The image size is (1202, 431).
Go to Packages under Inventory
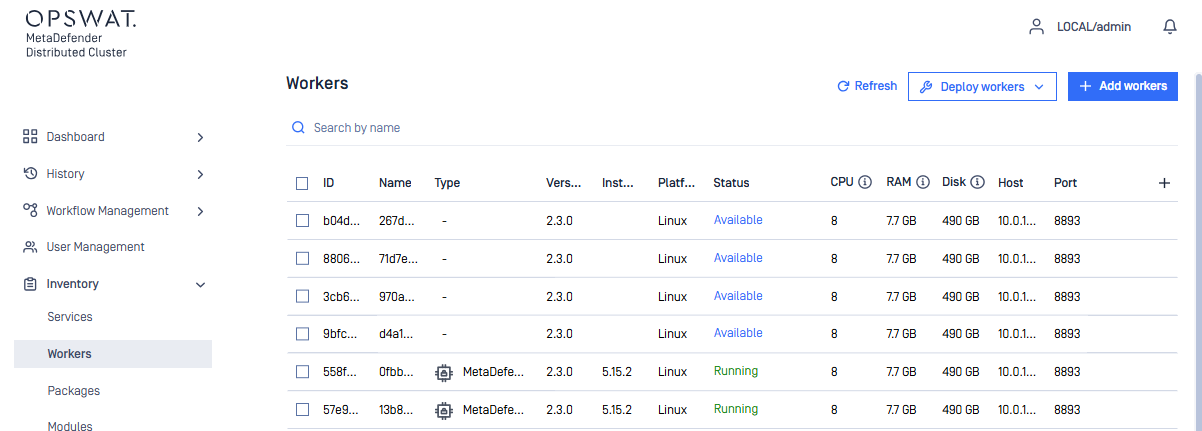[74, 391]
